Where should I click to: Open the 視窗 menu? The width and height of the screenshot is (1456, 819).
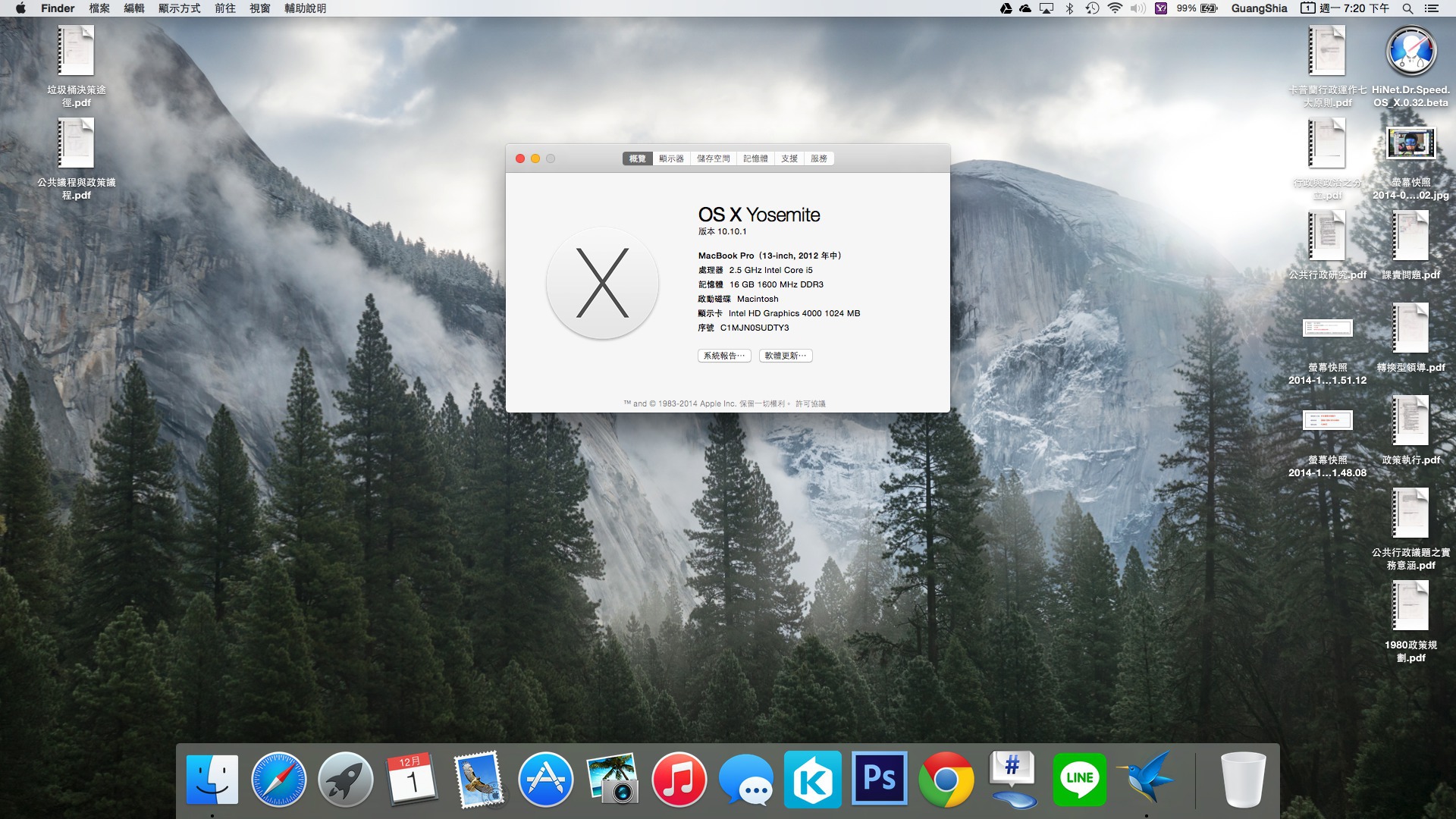click(260, 8)
